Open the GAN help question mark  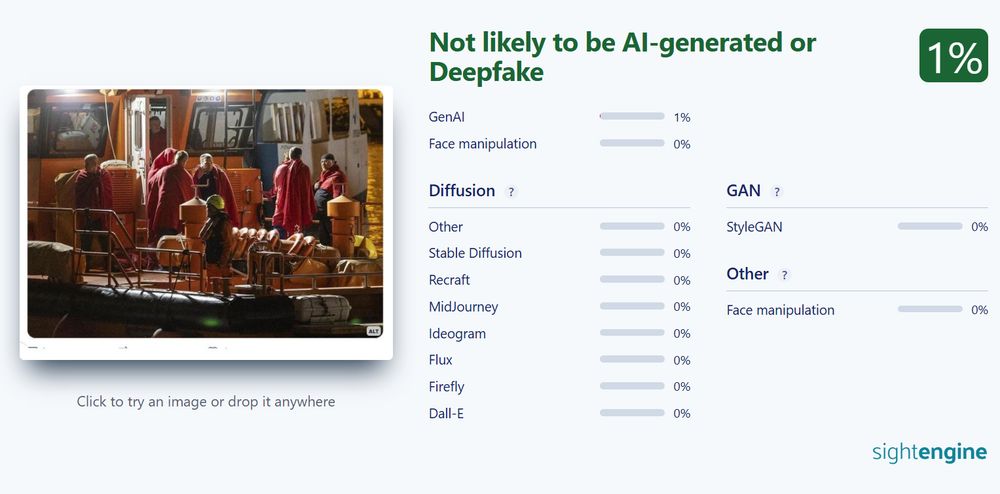(x=777, y=191)
